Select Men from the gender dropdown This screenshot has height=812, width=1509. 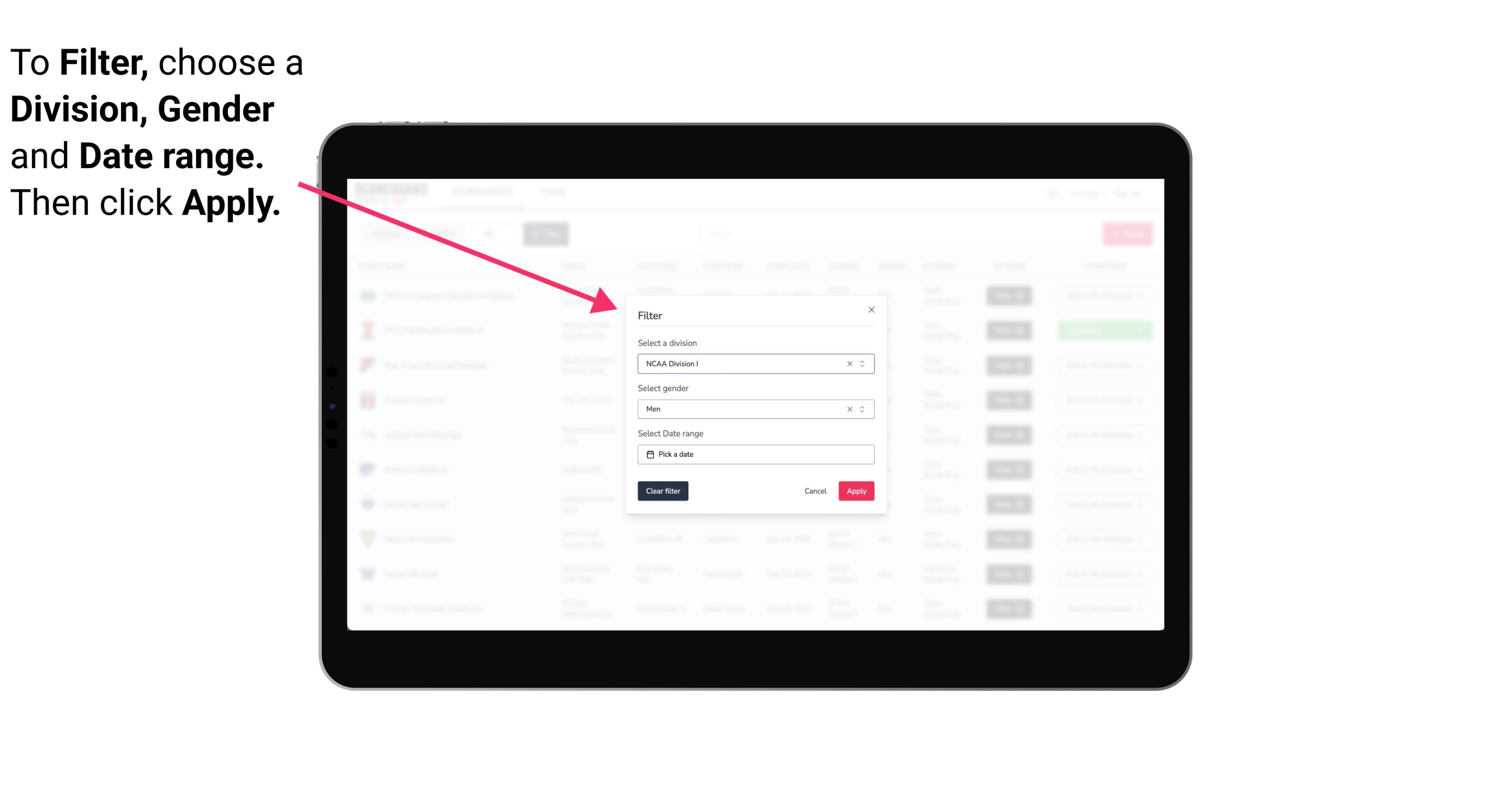(x=754, y=409)
